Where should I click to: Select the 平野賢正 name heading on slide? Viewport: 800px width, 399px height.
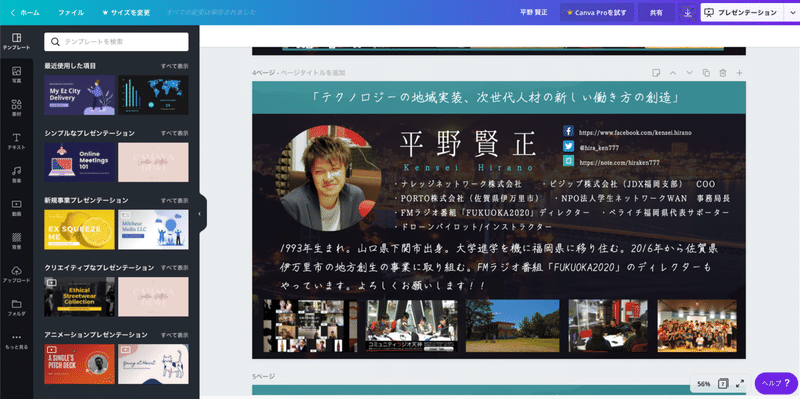[468, 144]
